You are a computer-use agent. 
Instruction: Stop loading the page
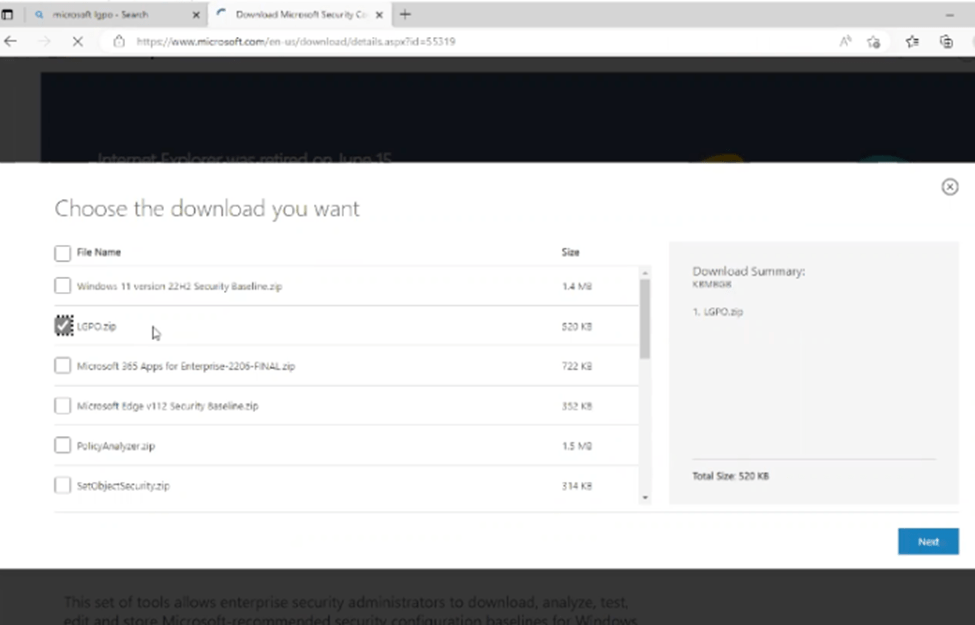click(77, 41)
